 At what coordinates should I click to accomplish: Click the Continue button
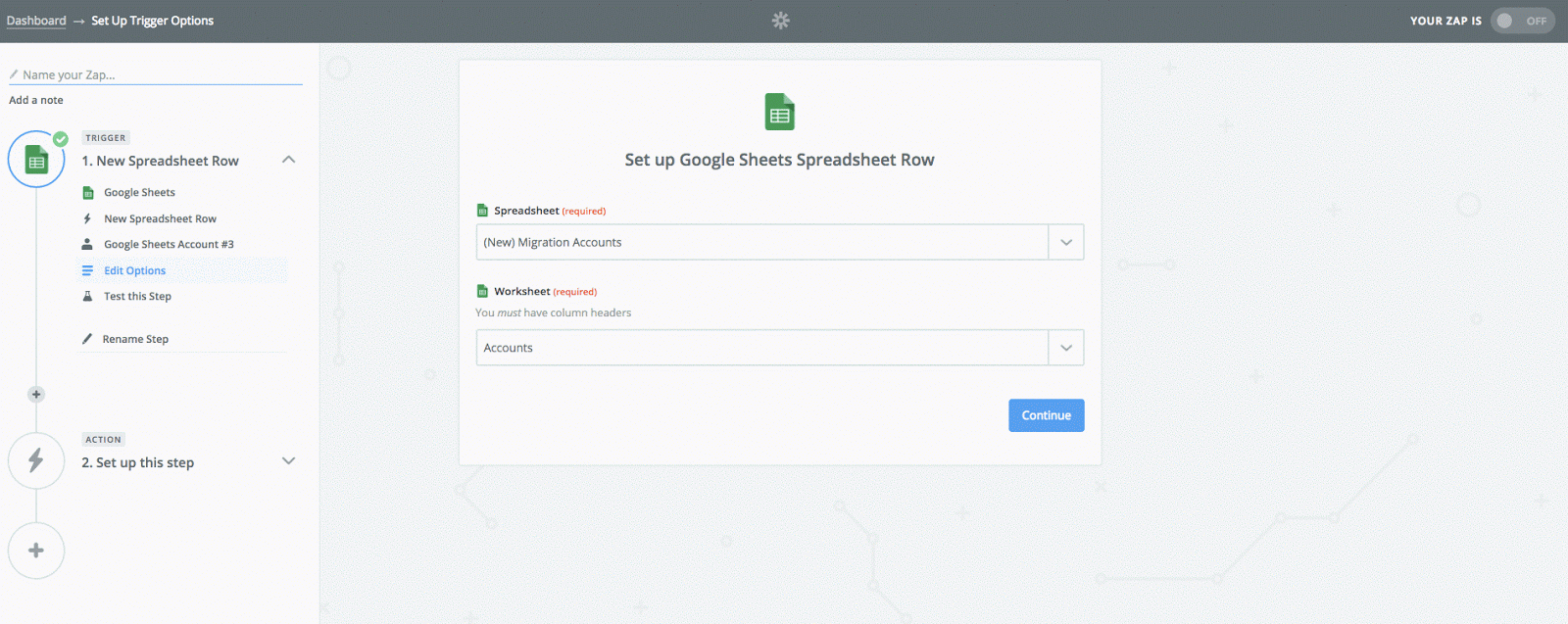click(1047, 415)
